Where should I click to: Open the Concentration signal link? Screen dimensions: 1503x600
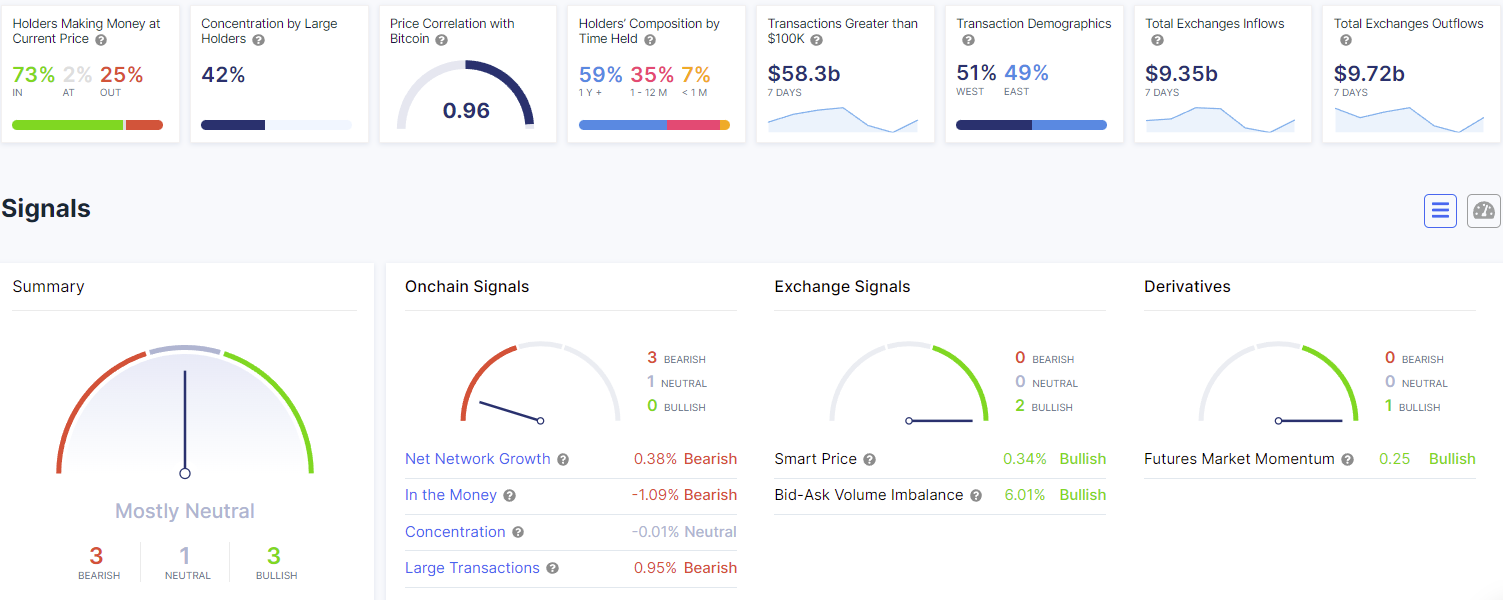(x=455, y=532)
